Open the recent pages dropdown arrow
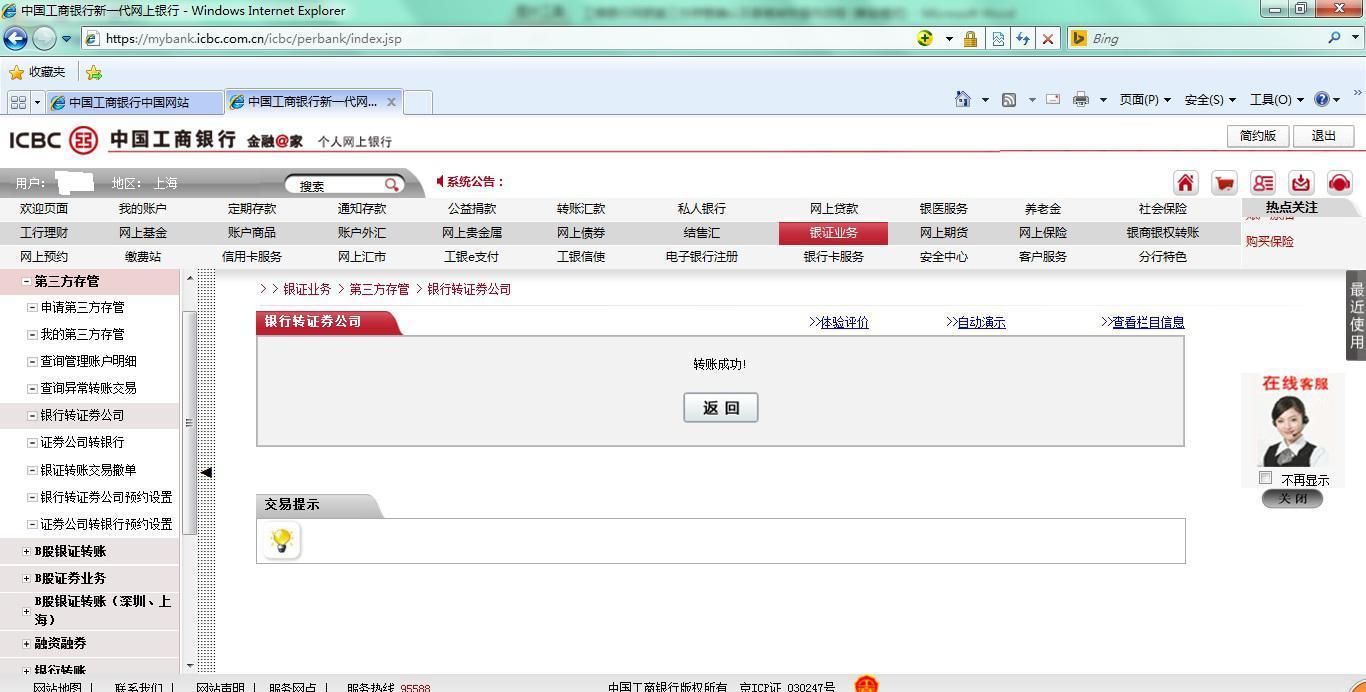The height and width of the screenshot is (692, 1366). click(x=67, y=39)
